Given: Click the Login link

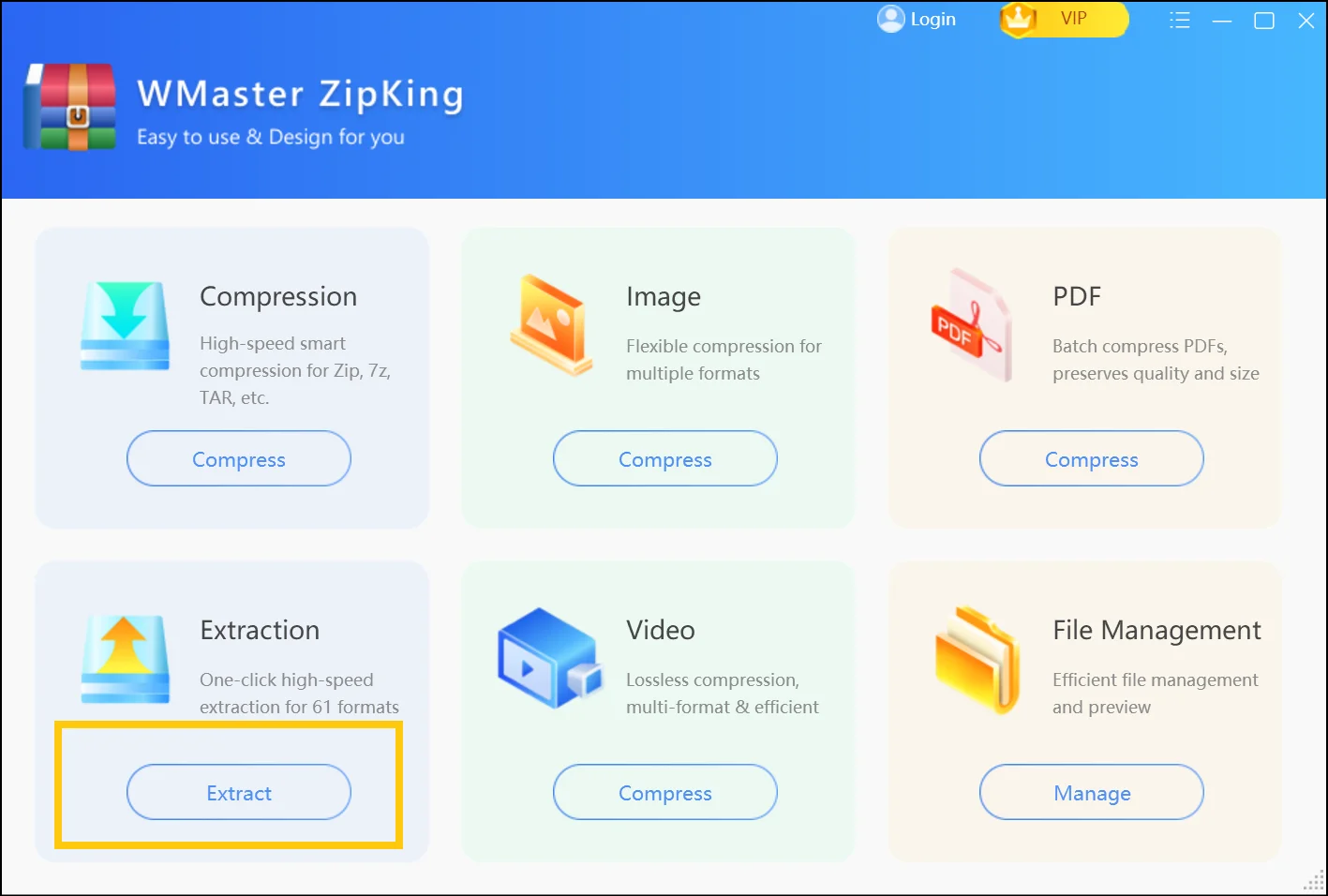Looking at the screenshot, I should [x=933, y=19].
